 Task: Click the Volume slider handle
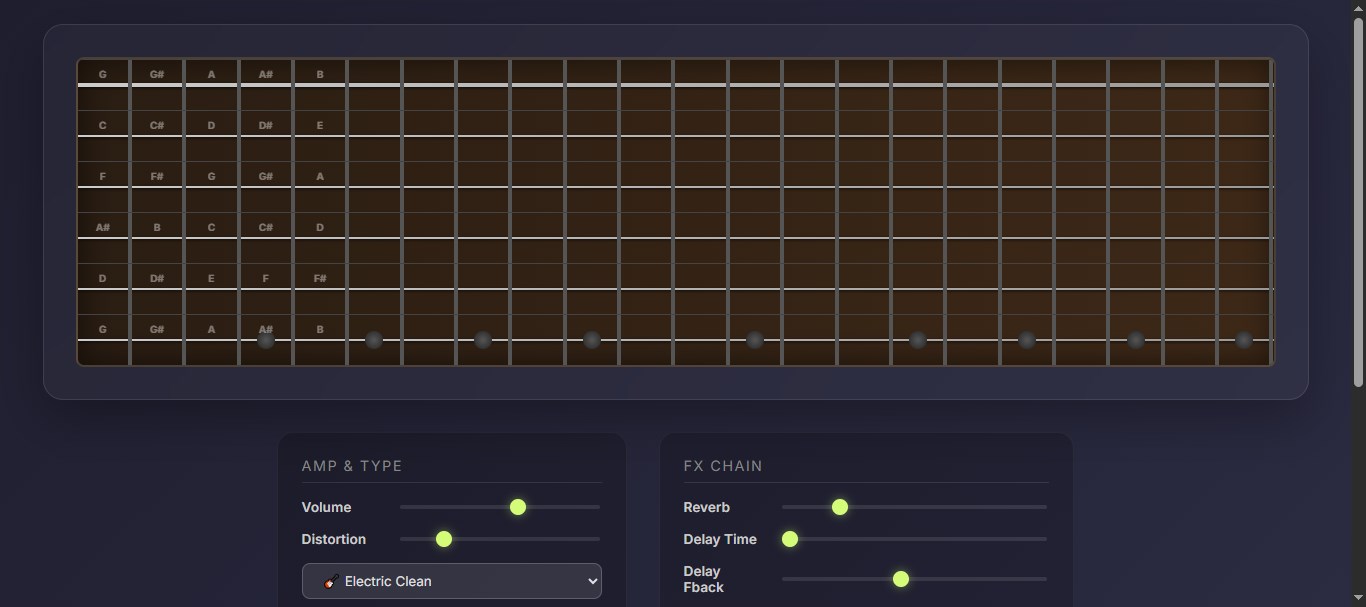tap(518, 507)
